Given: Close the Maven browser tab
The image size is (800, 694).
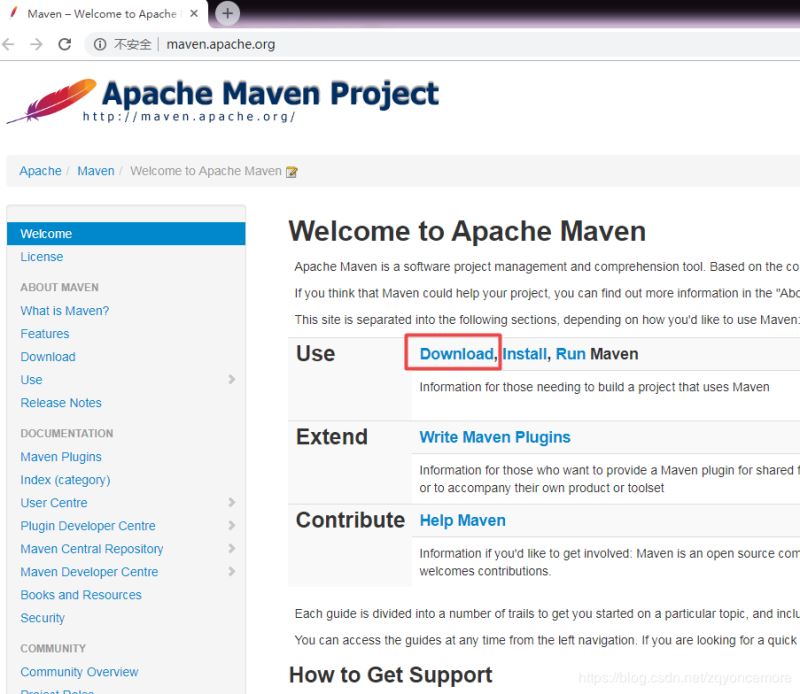Looking at the screenshot, I should click(194, 14).
